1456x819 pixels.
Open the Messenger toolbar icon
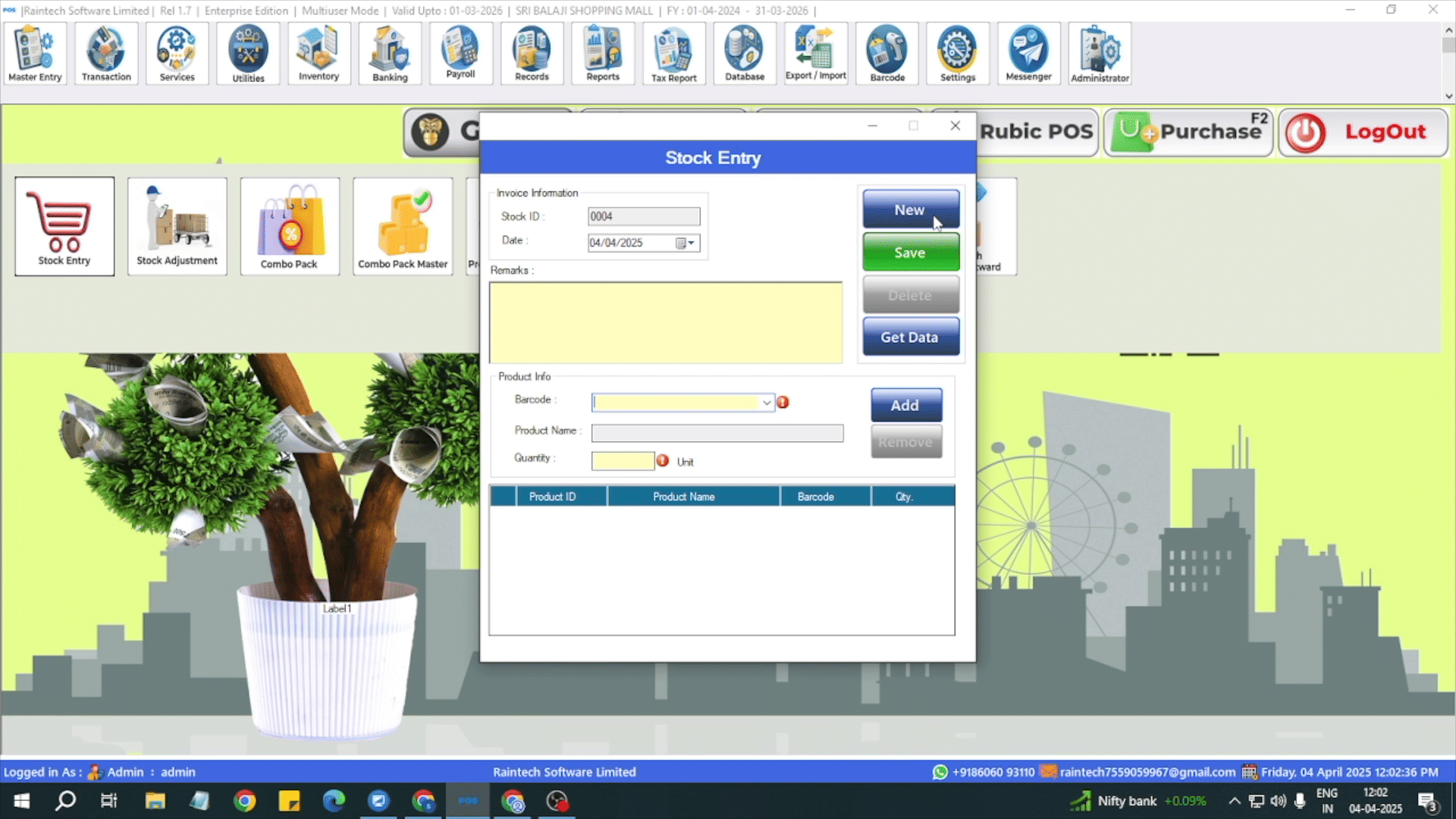tap(1028, 53)
